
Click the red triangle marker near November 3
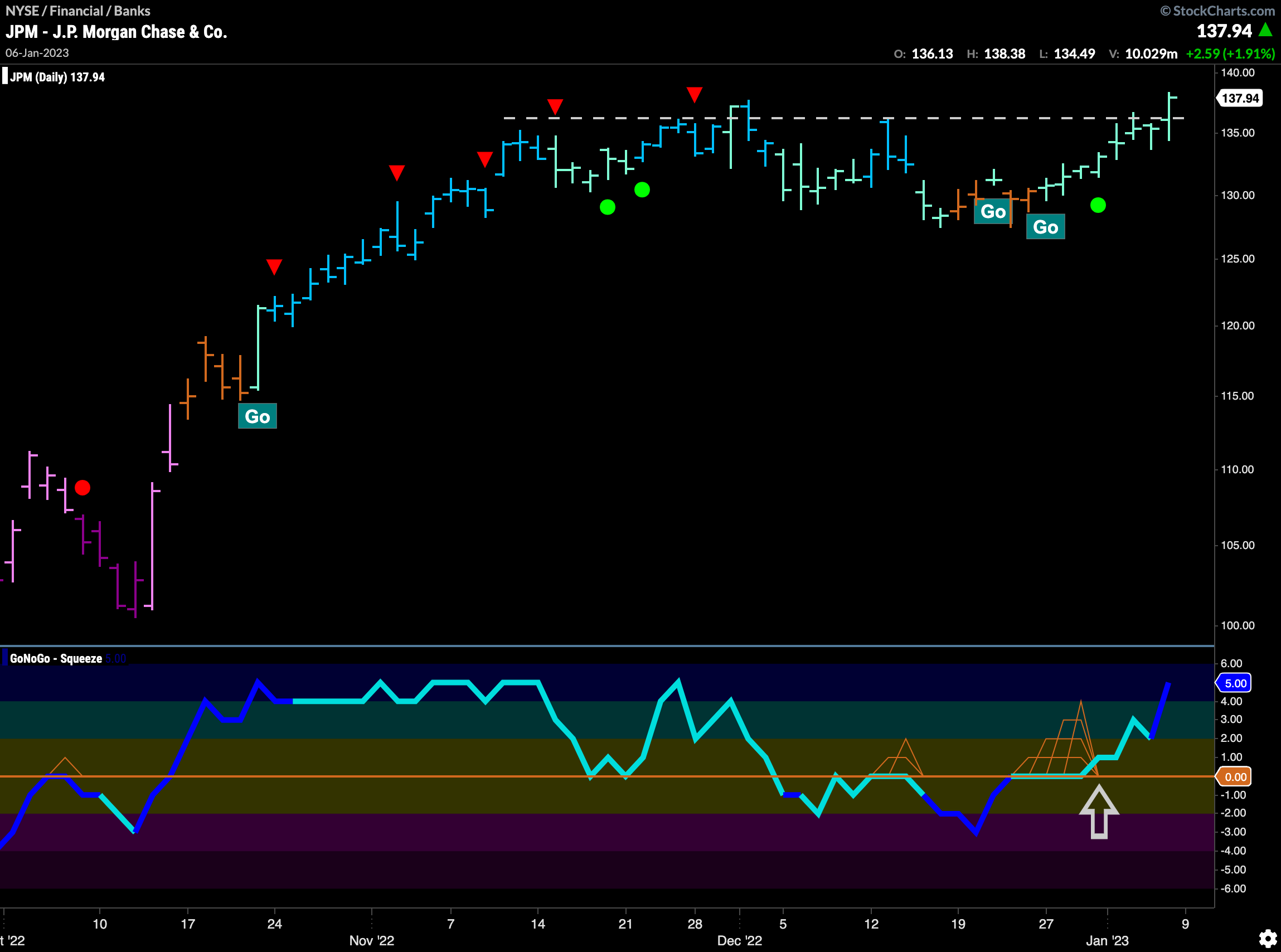396,172
